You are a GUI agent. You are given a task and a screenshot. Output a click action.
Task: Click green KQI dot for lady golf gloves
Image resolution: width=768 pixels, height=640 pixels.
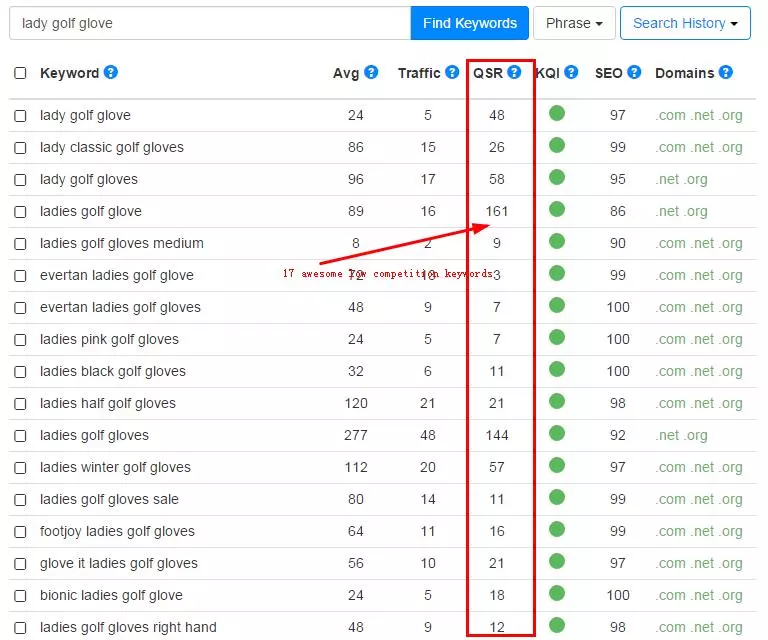click(x=557, y=177)
